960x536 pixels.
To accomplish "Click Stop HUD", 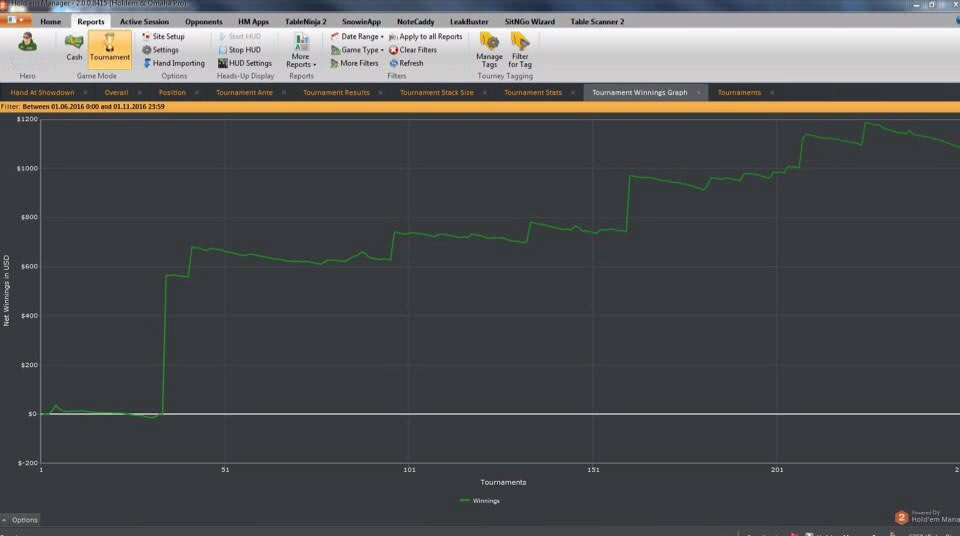I will (x=239, y=50).
